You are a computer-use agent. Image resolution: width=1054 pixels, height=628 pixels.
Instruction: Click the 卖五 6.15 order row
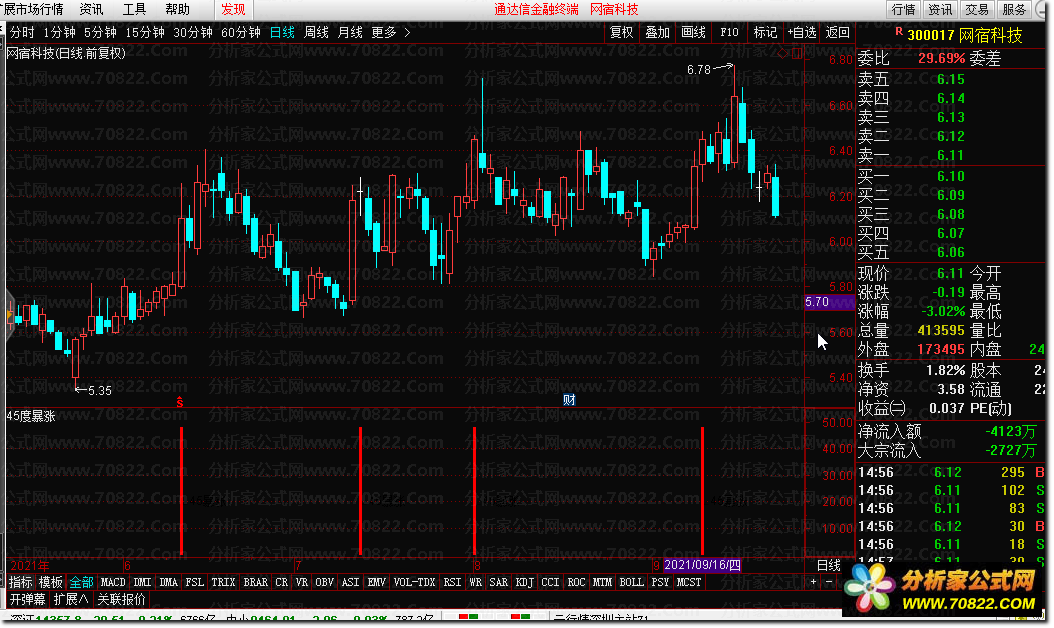click(950, 79)
